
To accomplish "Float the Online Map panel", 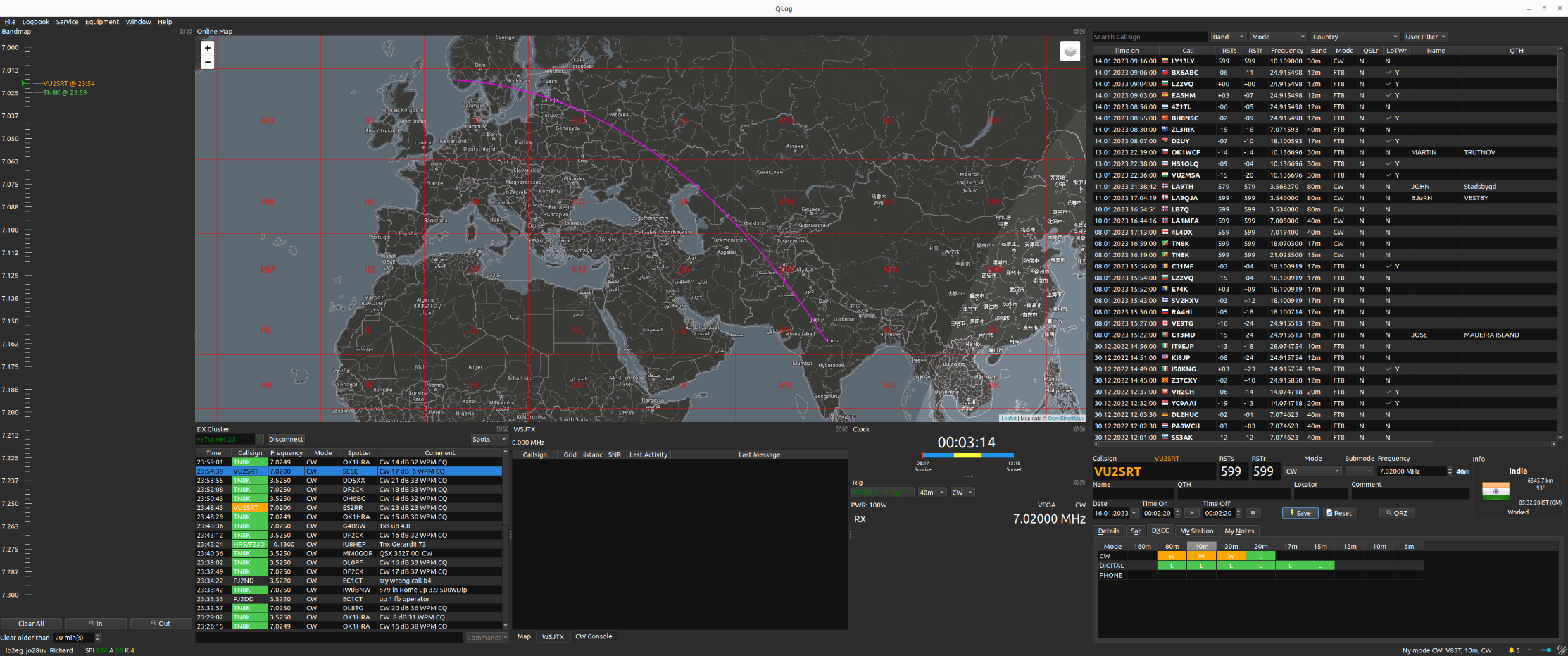I will coord(1075,32).
